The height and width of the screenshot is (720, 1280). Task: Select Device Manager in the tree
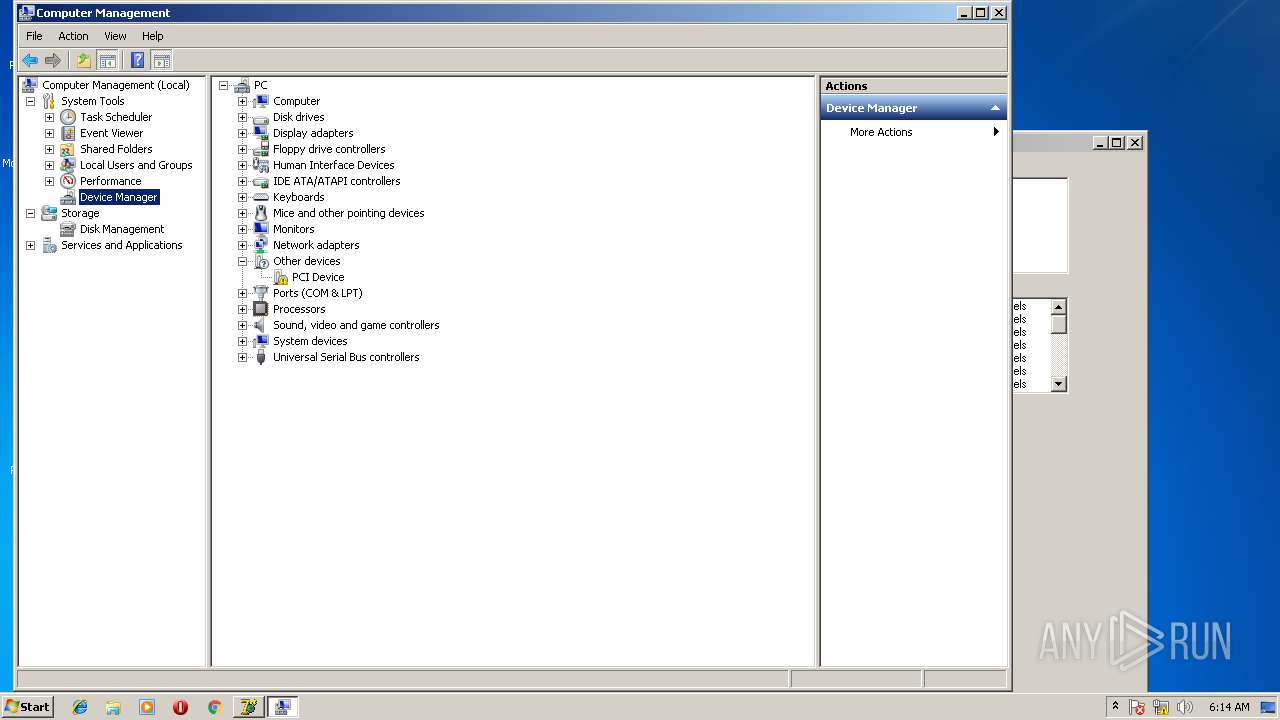click(118, 197)
